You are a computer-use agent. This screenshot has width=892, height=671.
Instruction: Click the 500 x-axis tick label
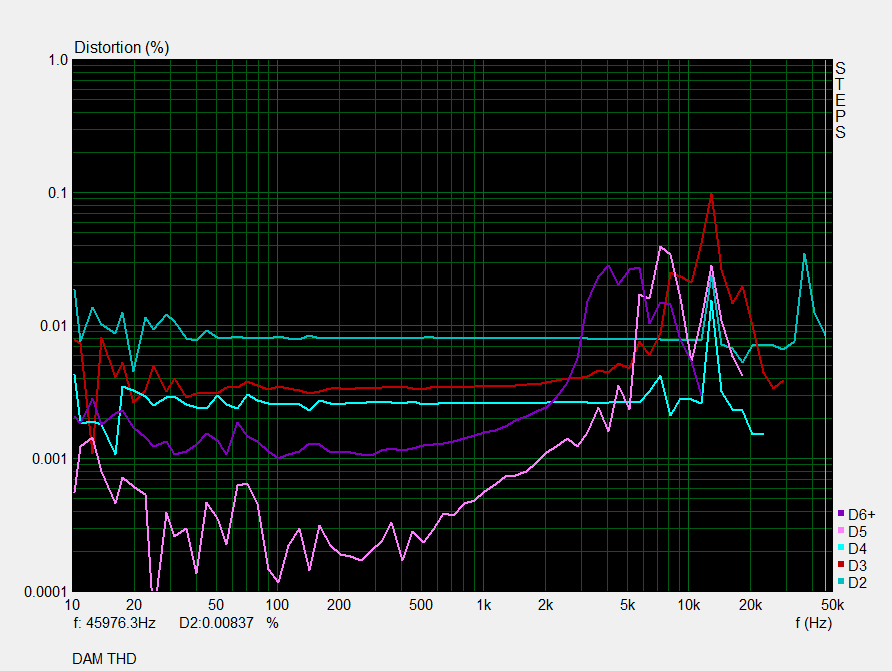pos(421,605)
